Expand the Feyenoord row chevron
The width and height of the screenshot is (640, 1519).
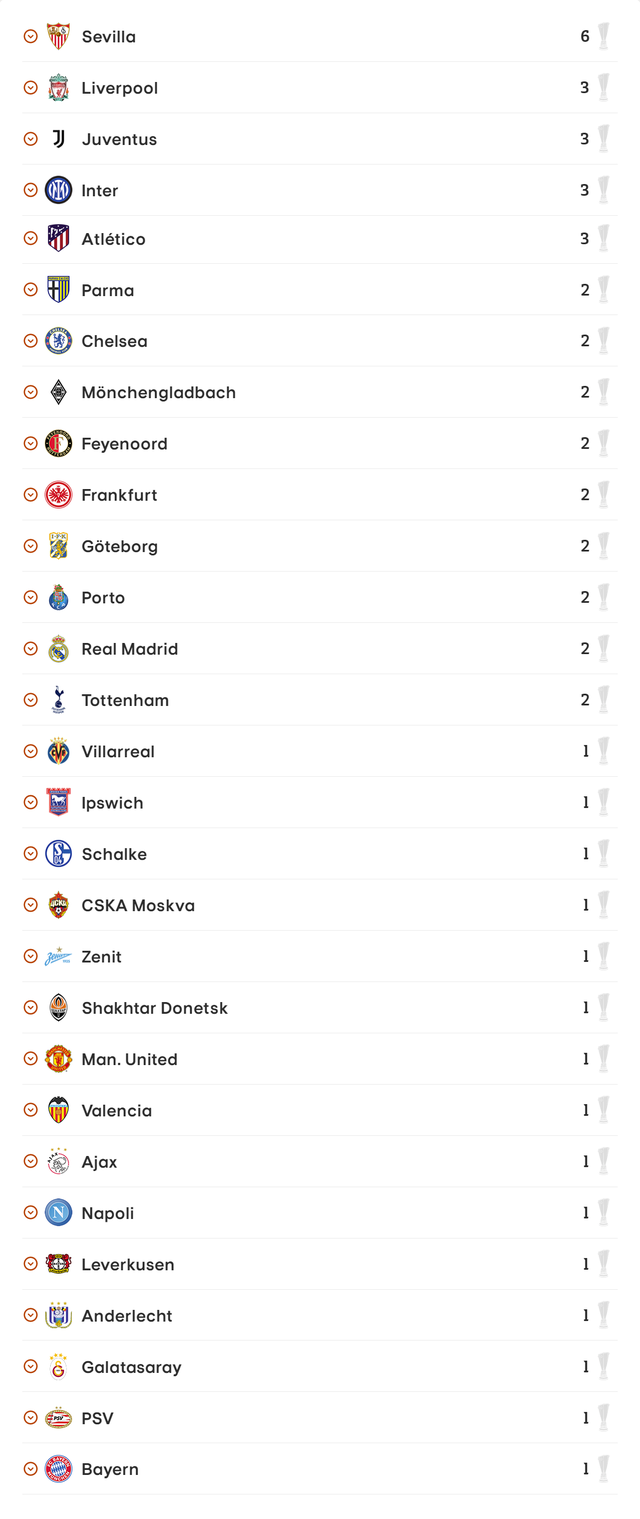coord(31,444)
